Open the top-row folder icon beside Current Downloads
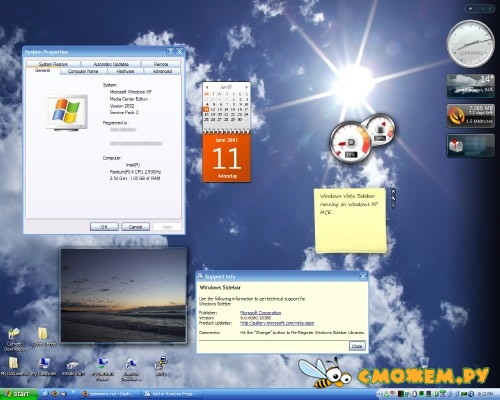 click(43, 337)
